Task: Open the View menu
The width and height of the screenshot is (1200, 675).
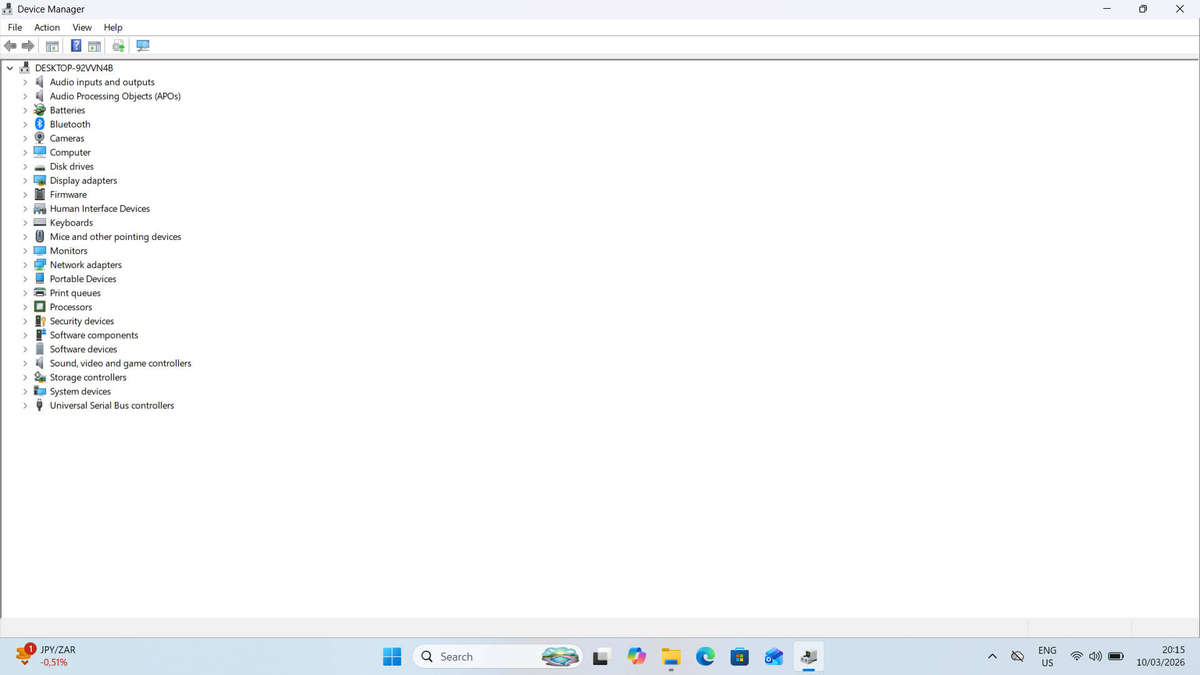Action: pyautogui.click(x=82, y=27)
